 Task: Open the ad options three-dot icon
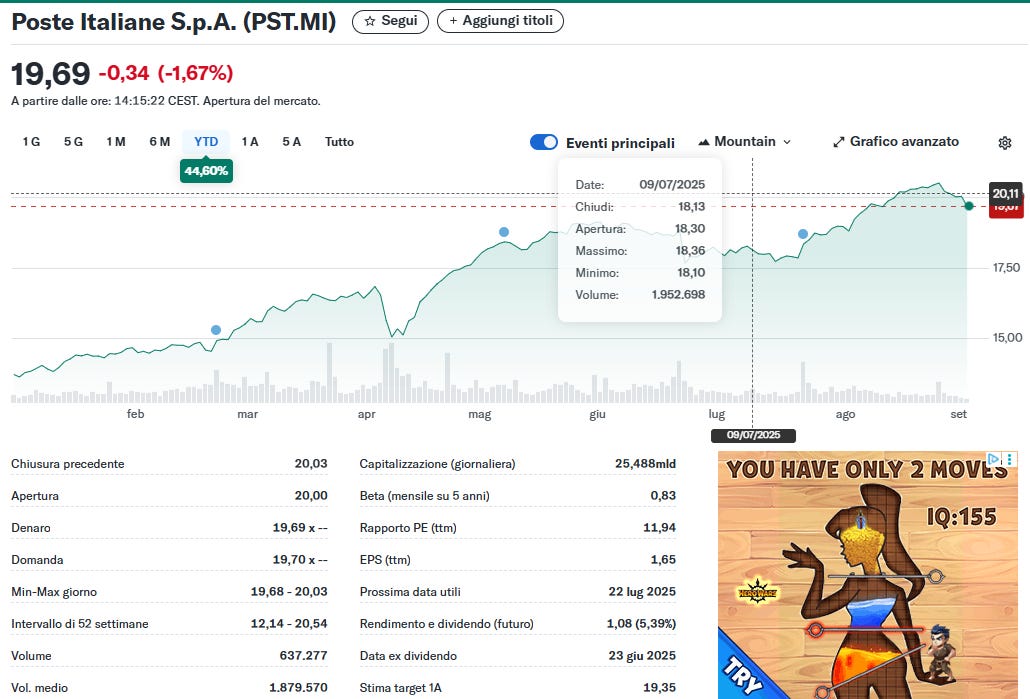point(1010,459)
